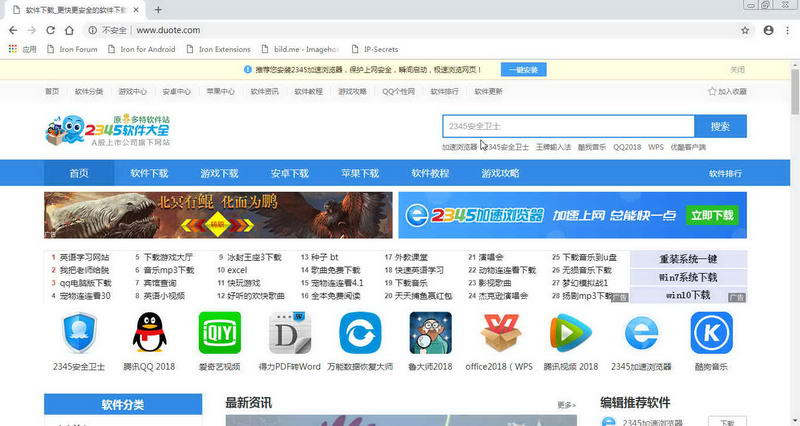Viewport: 800px width, 426px height.
Task: Open the 安卓下载 navigation tab
Action: click(290, 173)
